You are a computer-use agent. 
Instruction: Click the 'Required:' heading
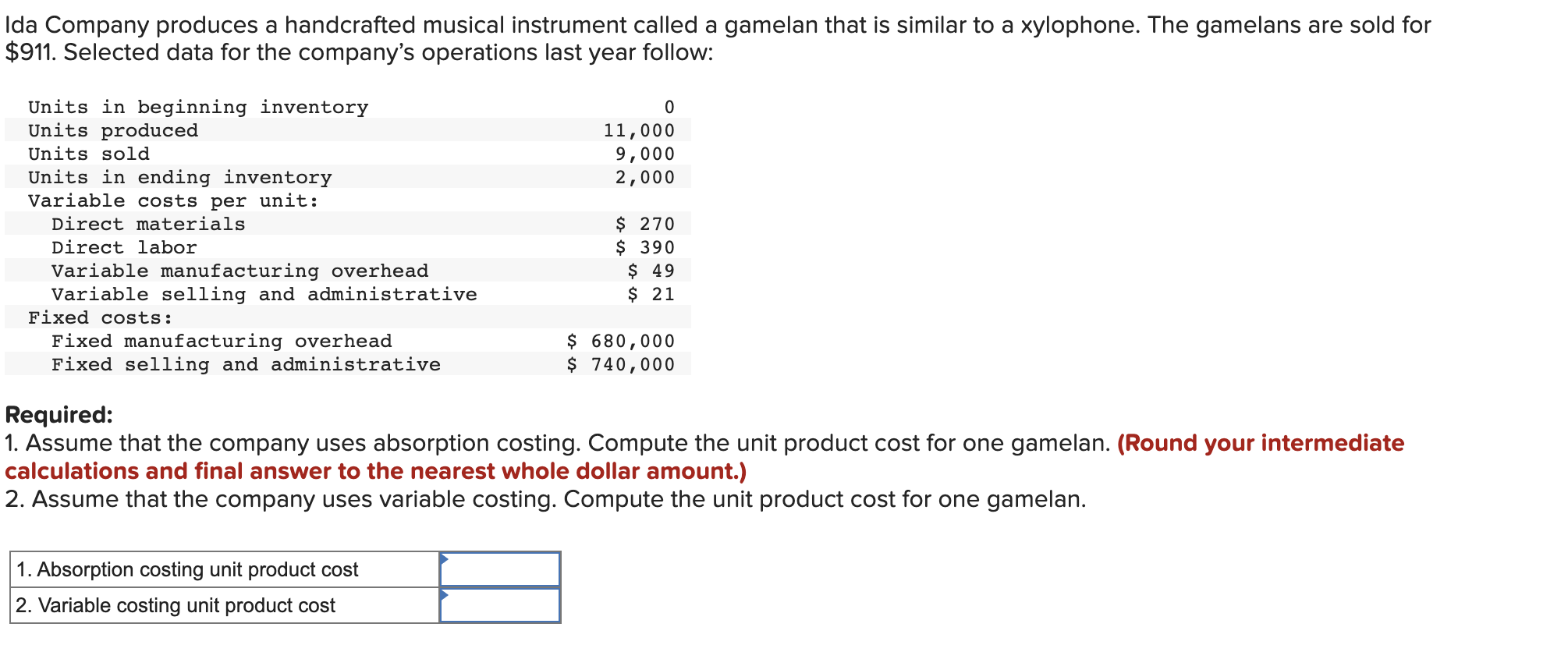click(59, 415)
